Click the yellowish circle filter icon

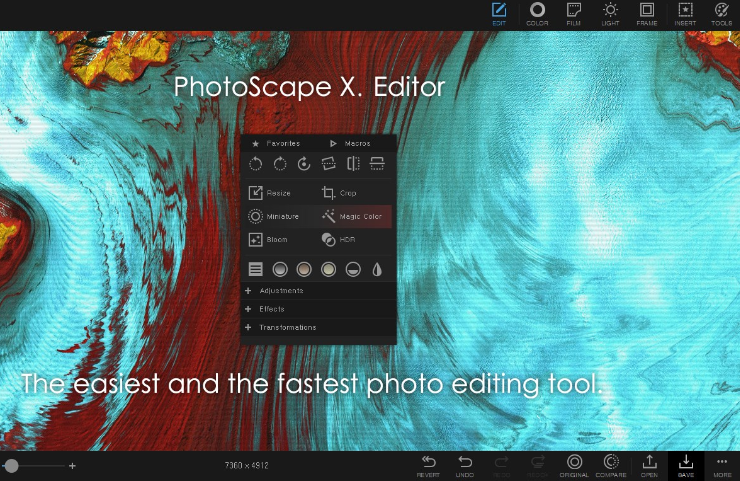328,270
